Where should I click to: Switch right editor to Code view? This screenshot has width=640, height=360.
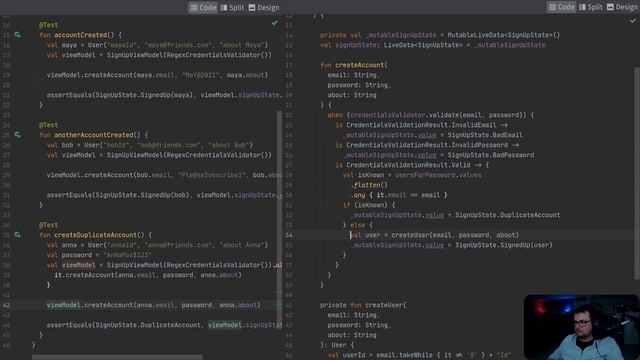561,7
